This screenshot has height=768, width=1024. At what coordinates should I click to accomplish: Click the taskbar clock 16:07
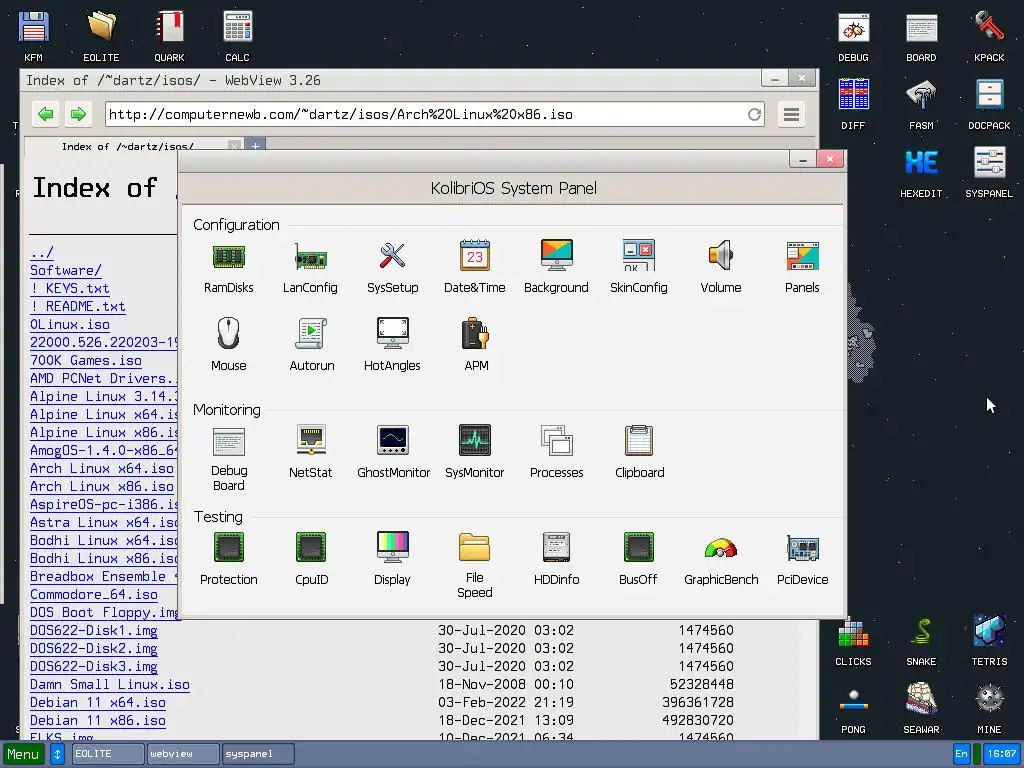tap(1002, 754)
